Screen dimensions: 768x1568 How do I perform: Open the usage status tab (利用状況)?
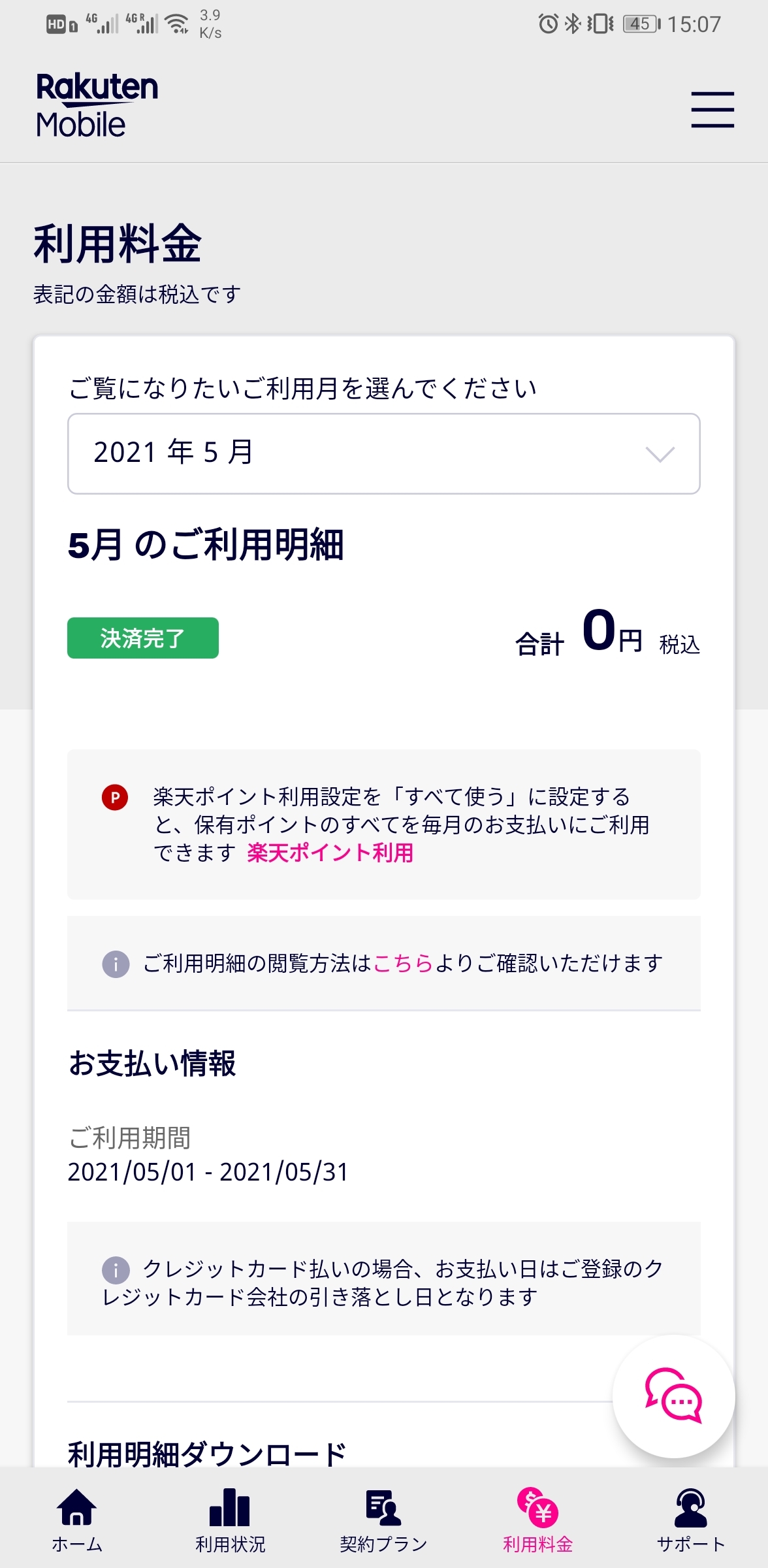pos(230,1520)
